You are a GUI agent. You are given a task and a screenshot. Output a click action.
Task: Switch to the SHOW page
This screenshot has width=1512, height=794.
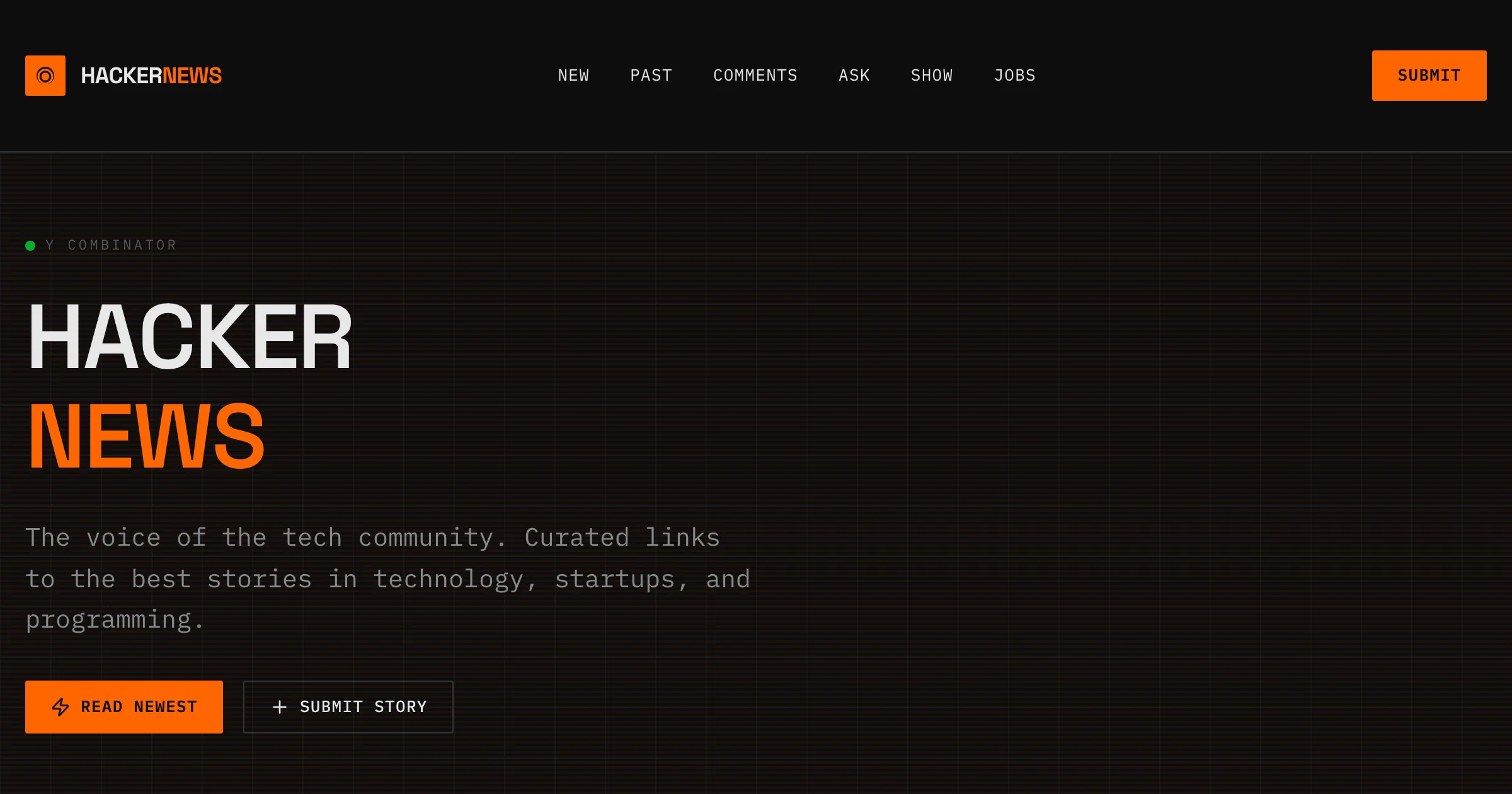(932, 76)
